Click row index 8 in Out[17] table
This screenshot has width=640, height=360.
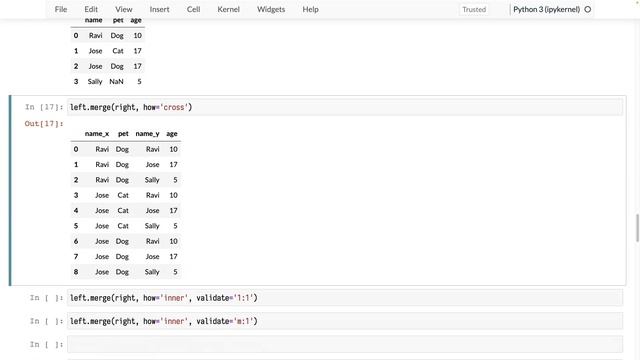coord(76,272)
